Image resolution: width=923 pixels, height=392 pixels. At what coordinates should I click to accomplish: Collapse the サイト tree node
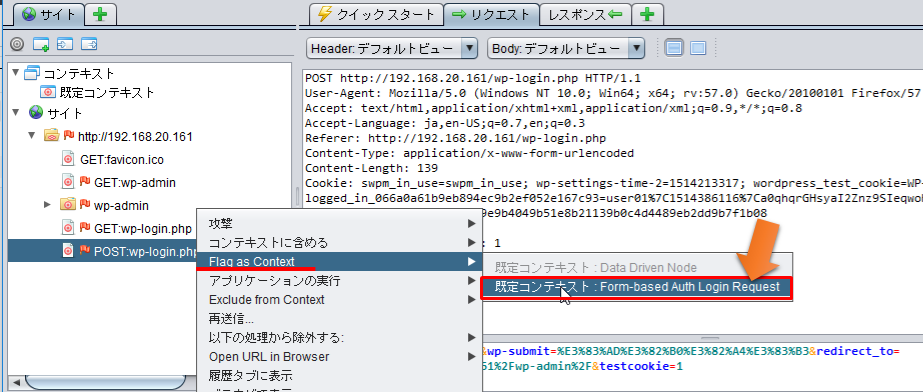(15, 112)
